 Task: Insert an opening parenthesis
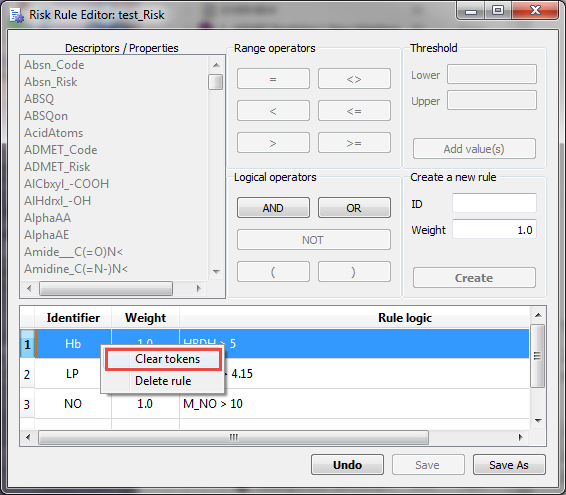click(x=273, y=272)
